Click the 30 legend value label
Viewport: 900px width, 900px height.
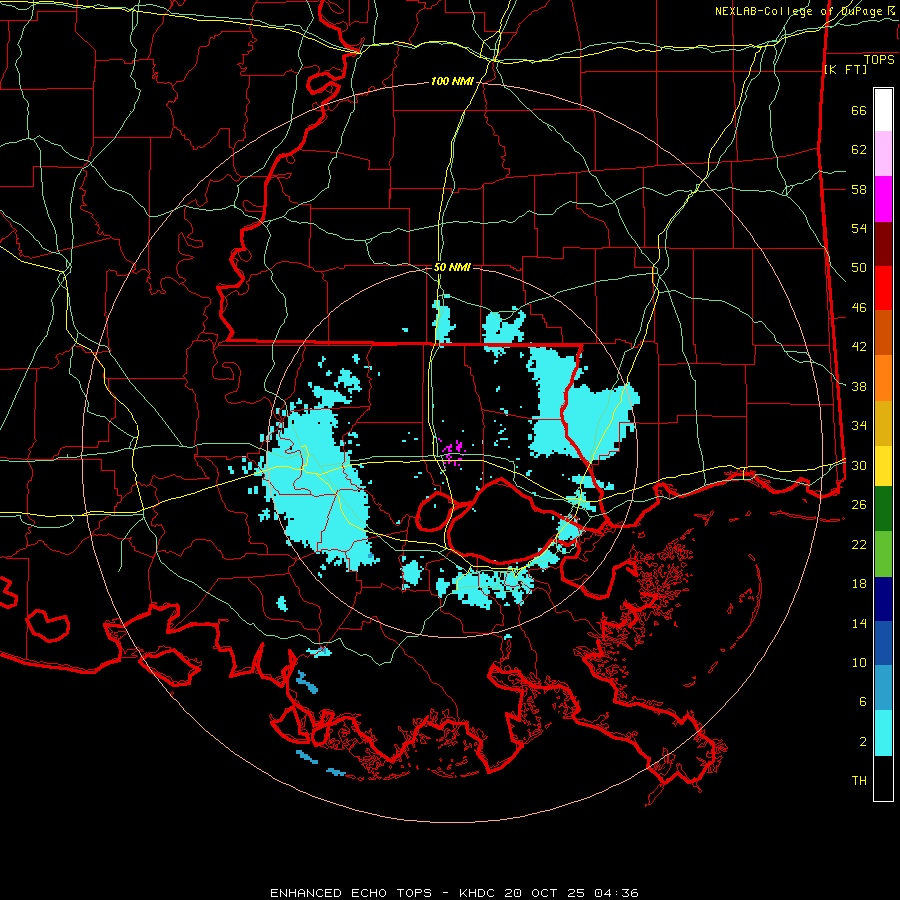click(859, 465)
